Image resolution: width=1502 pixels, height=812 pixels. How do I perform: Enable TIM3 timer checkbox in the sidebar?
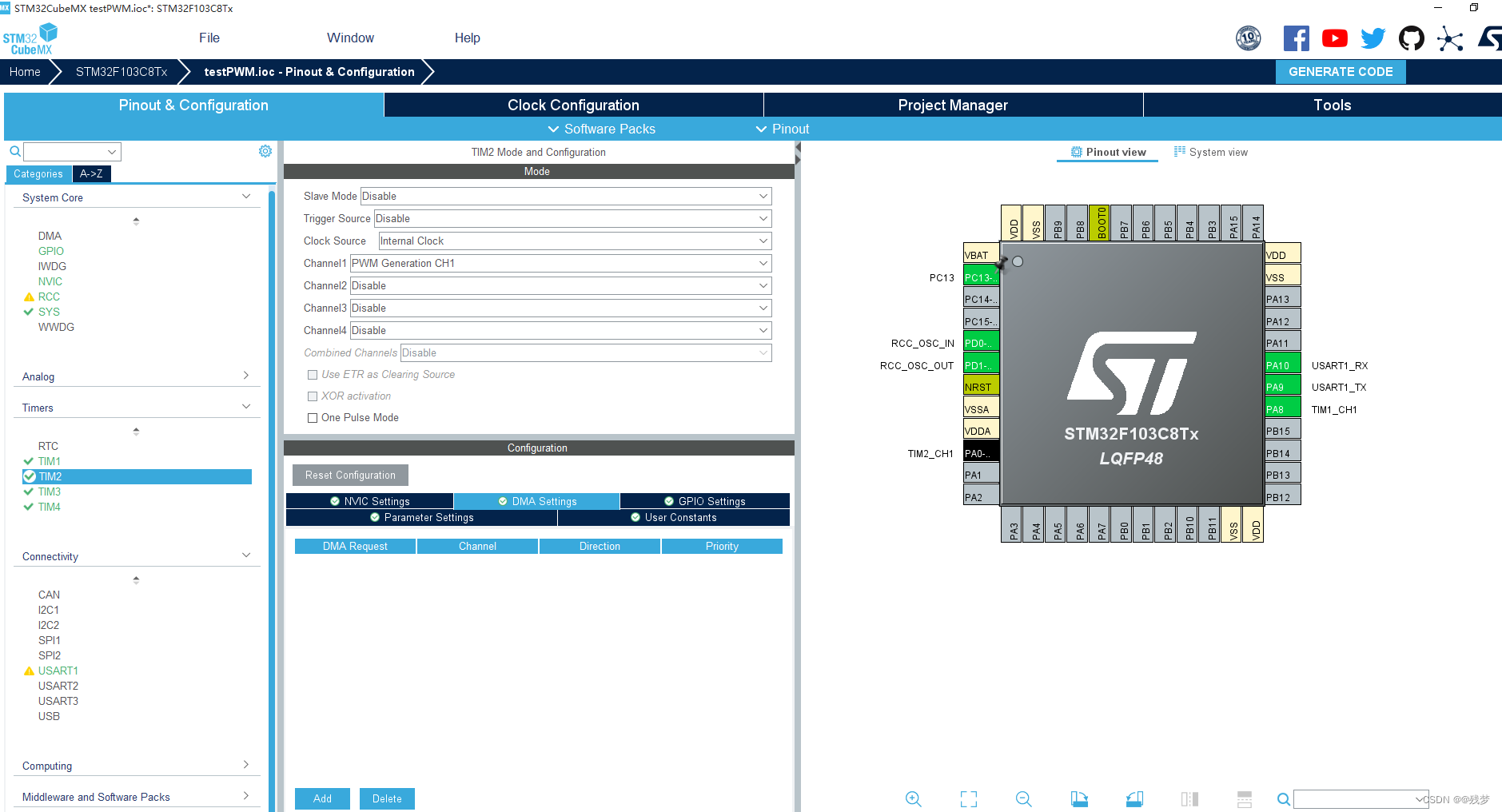click(28, 492)
